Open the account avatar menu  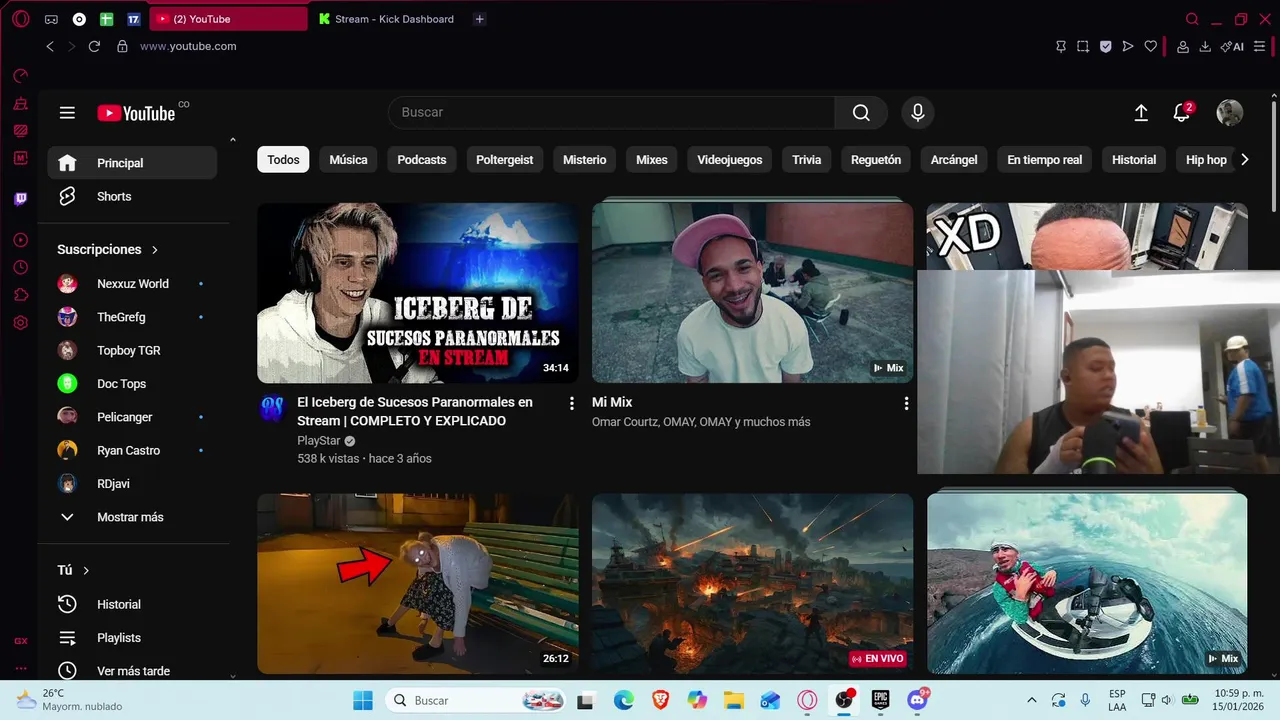pos(1229,113)
